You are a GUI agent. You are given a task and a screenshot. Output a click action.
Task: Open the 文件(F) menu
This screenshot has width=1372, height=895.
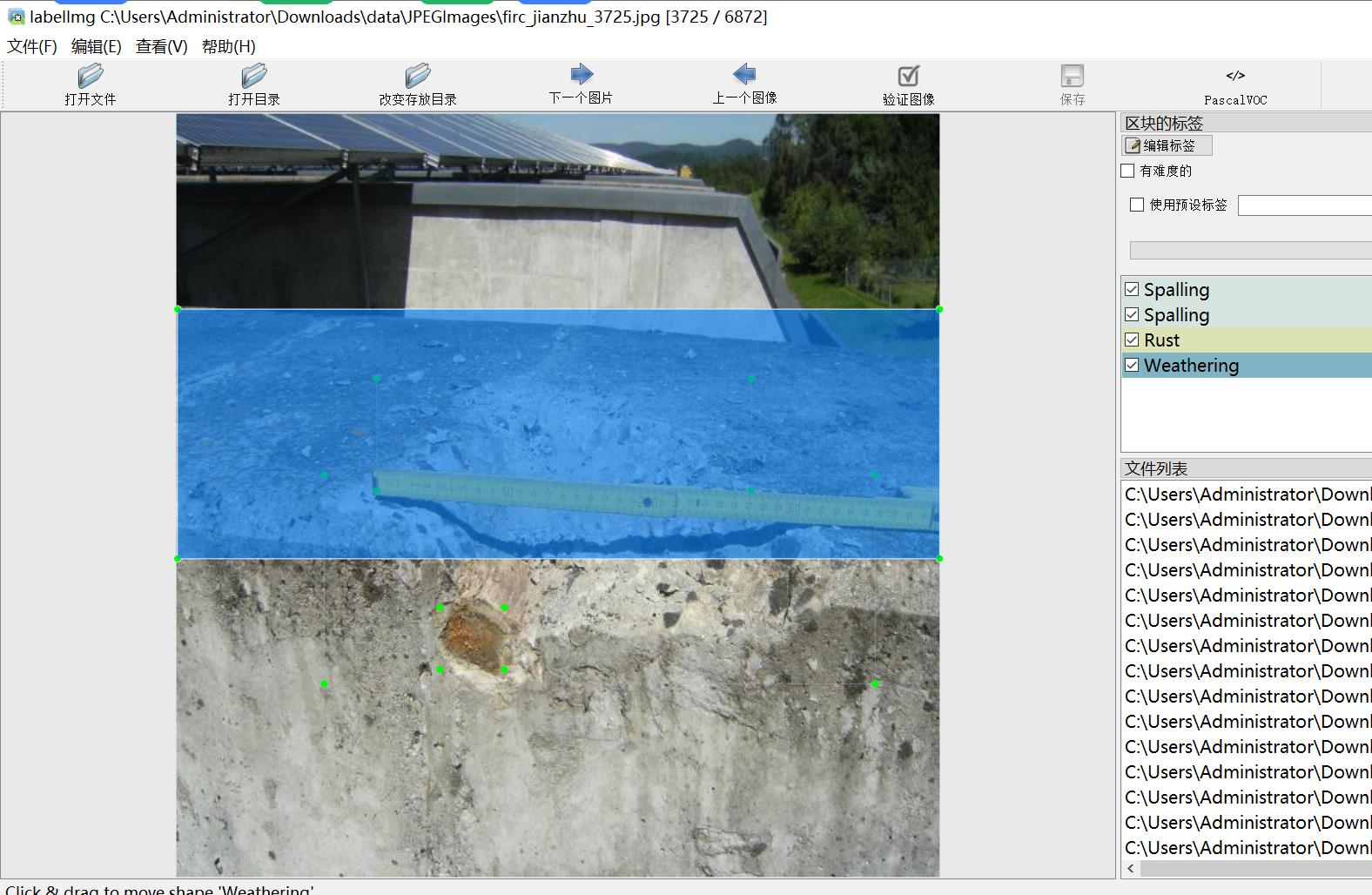point(32,46)
